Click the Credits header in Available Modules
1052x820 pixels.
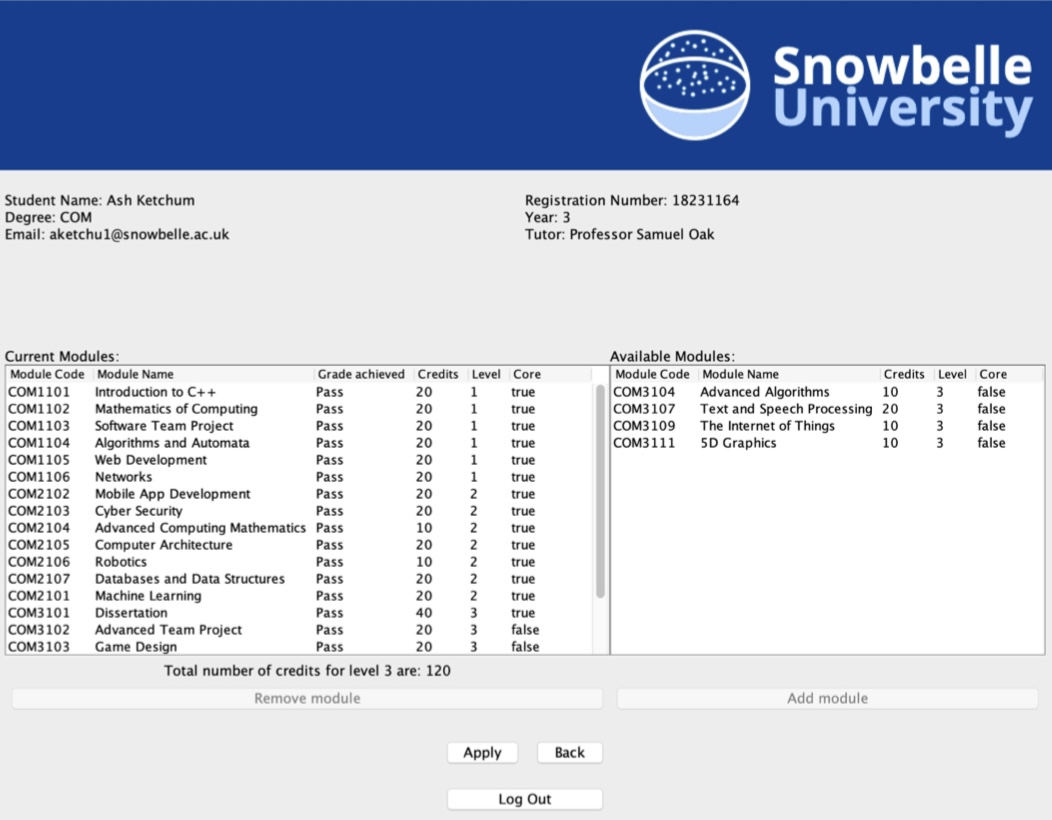[x=905, y=374]
